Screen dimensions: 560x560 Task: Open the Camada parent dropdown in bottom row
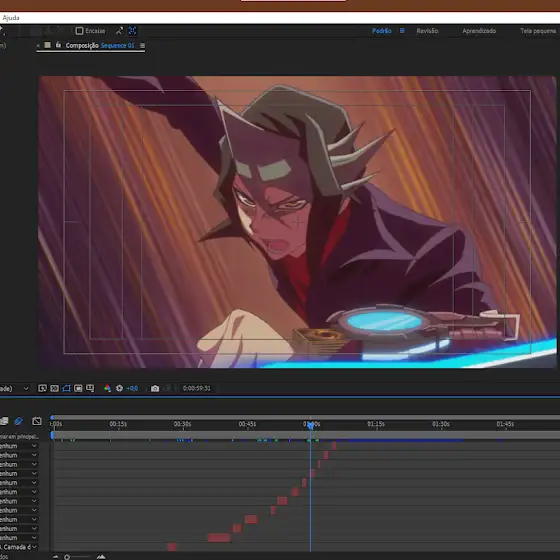(19, 547)
